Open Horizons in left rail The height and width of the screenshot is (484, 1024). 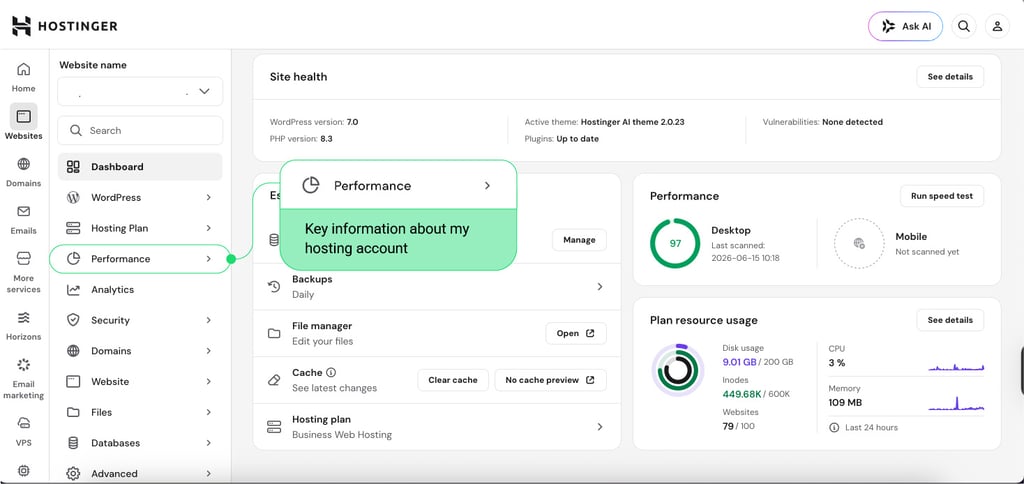point(24,326)
